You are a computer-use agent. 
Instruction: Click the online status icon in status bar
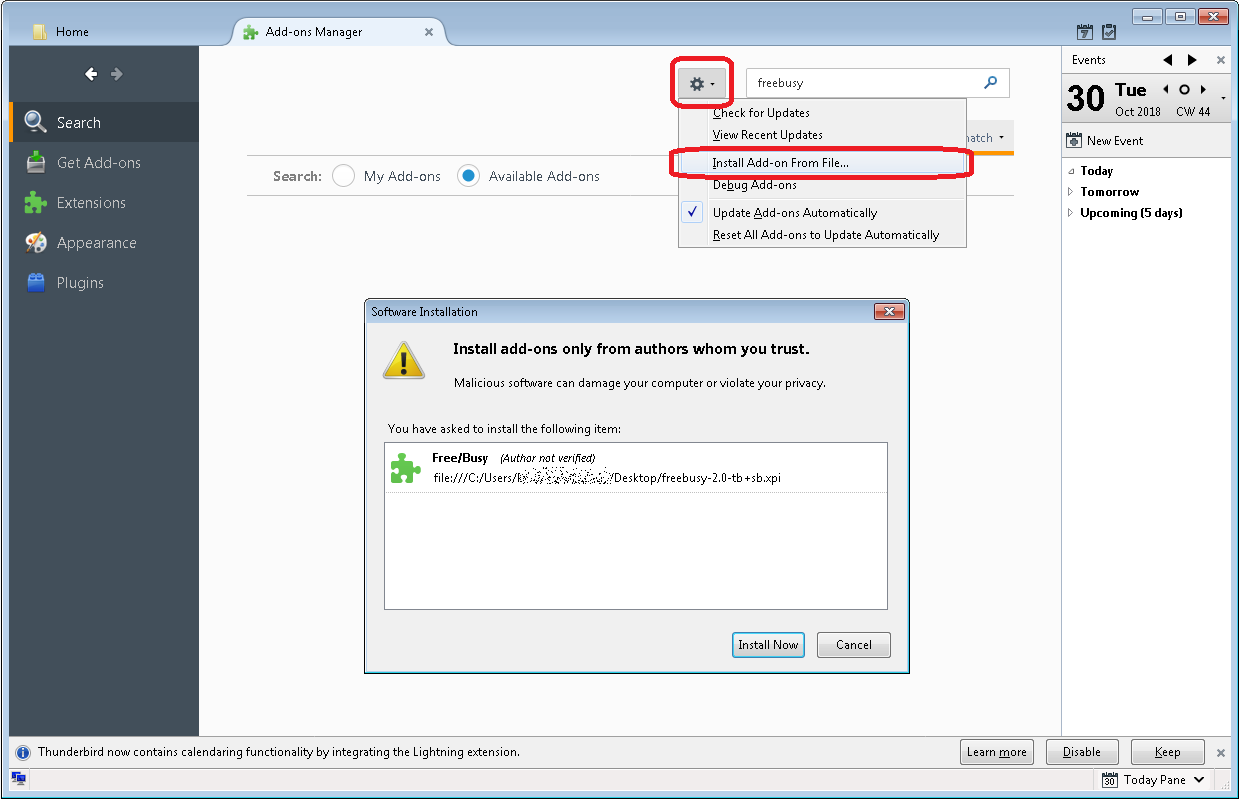click(x=18, y=778)
